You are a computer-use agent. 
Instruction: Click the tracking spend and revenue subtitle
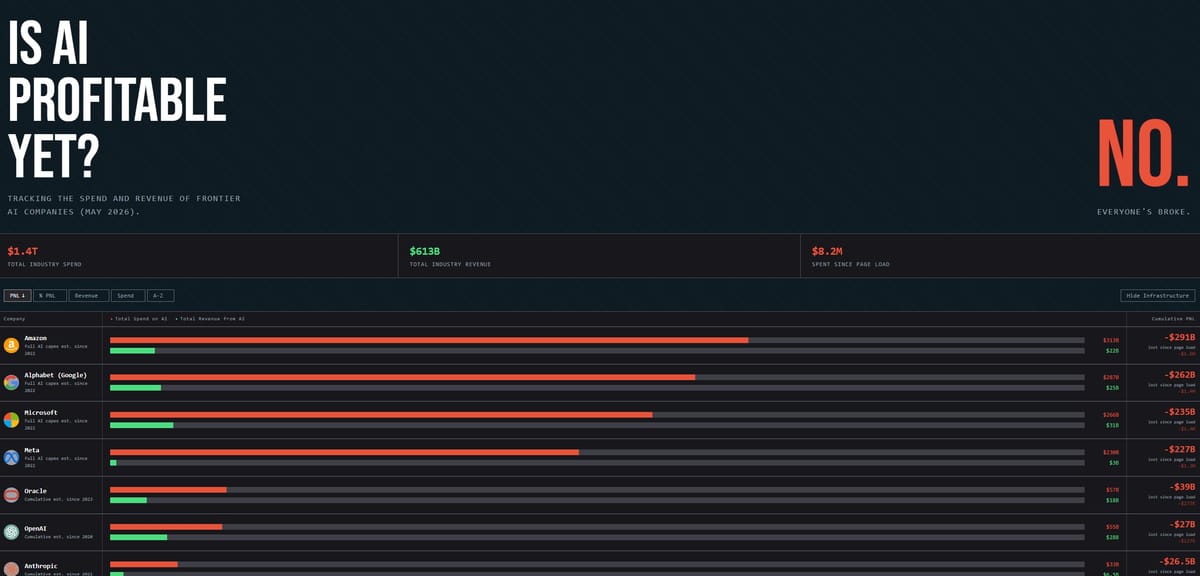pos(124,205)
